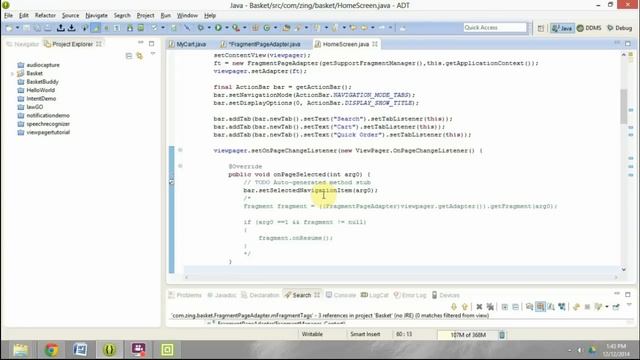Click the Smart Insert status entry

(x=365, y=334)
